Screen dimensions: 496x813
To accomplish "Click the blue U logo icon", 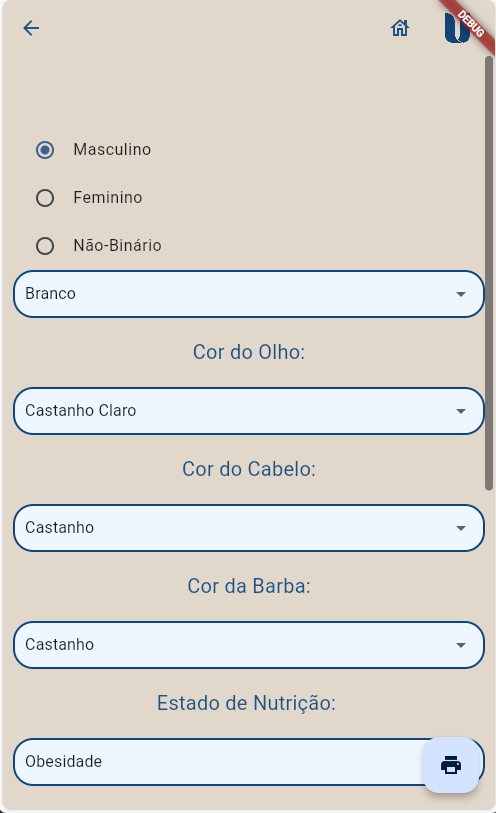I will coord(457,28).
